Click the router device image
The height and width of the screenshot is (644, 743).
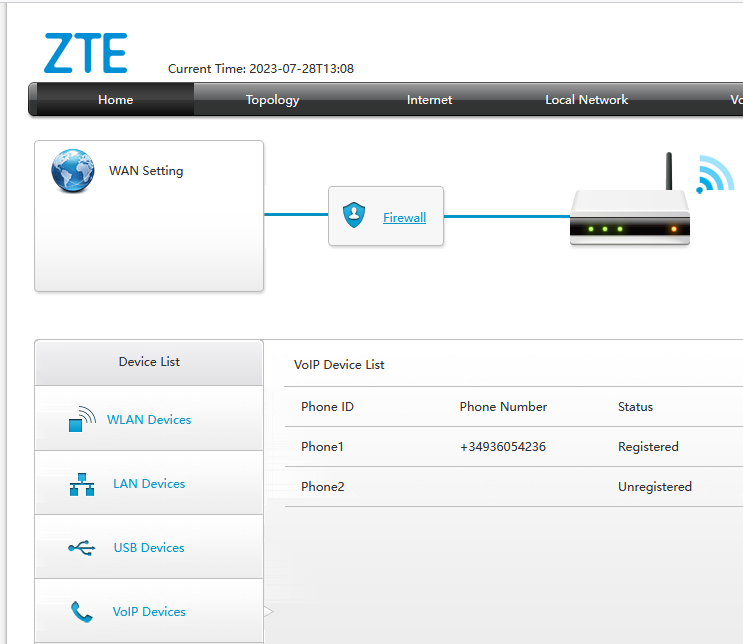629,215
